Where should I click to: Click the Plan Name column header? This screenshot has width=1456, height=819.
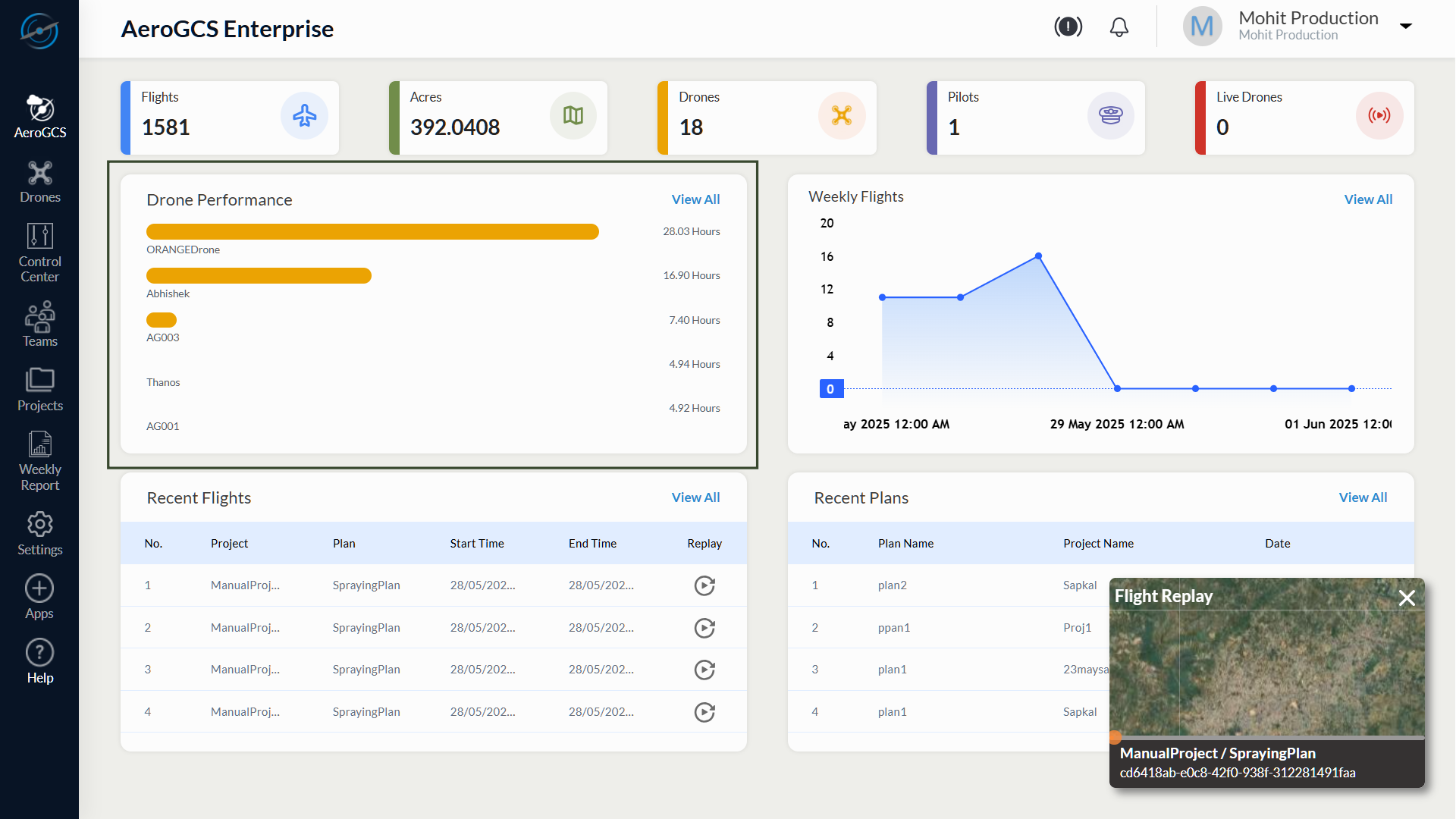[x=905, y=544]
